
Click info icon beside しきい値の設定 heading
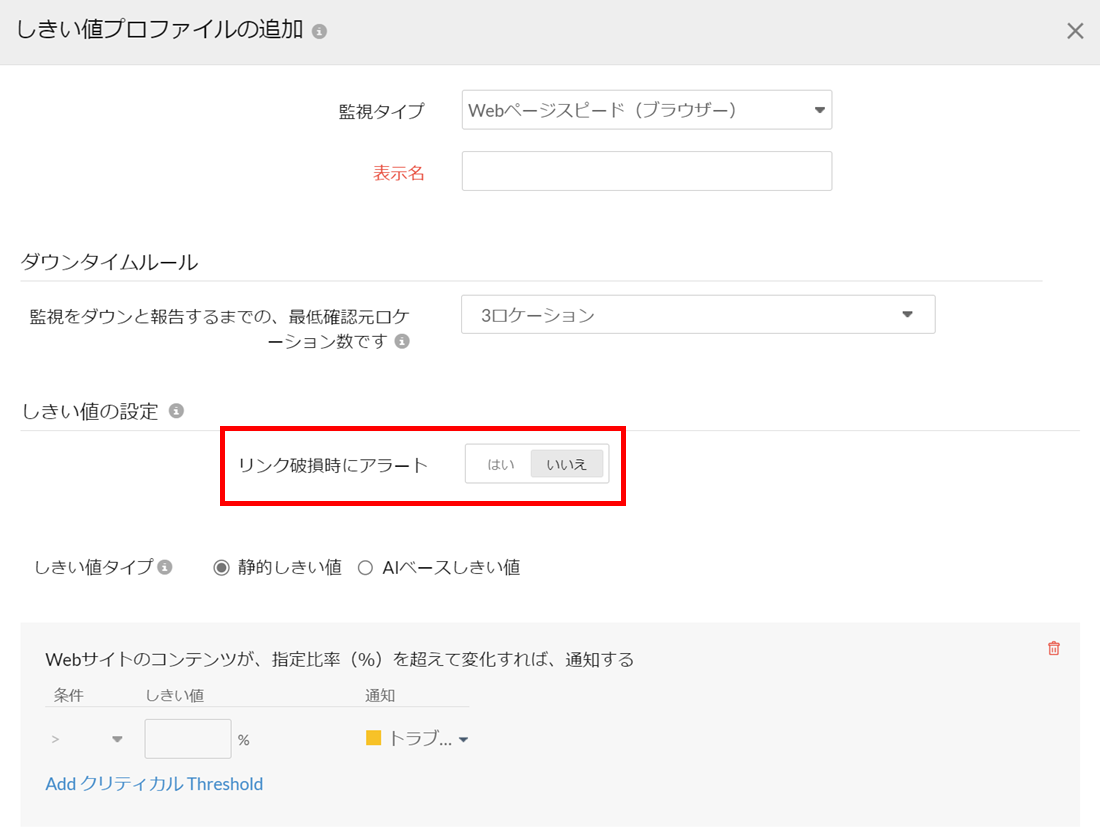pyautogui.click(x=177, y=411)
